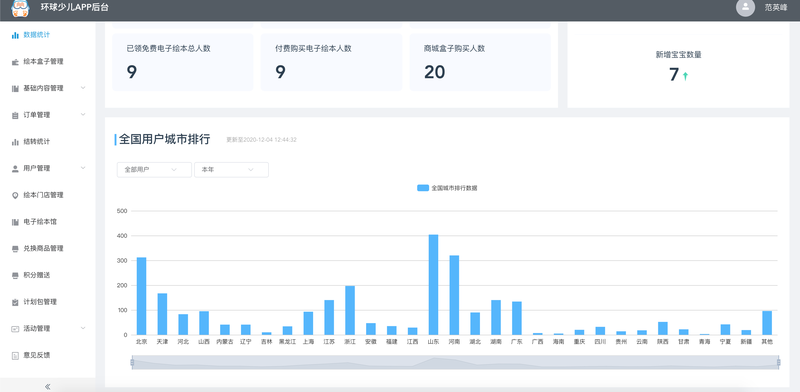Click the 上海 axis label
This screenshot has height=392, width=800.
tap(308, 342)
